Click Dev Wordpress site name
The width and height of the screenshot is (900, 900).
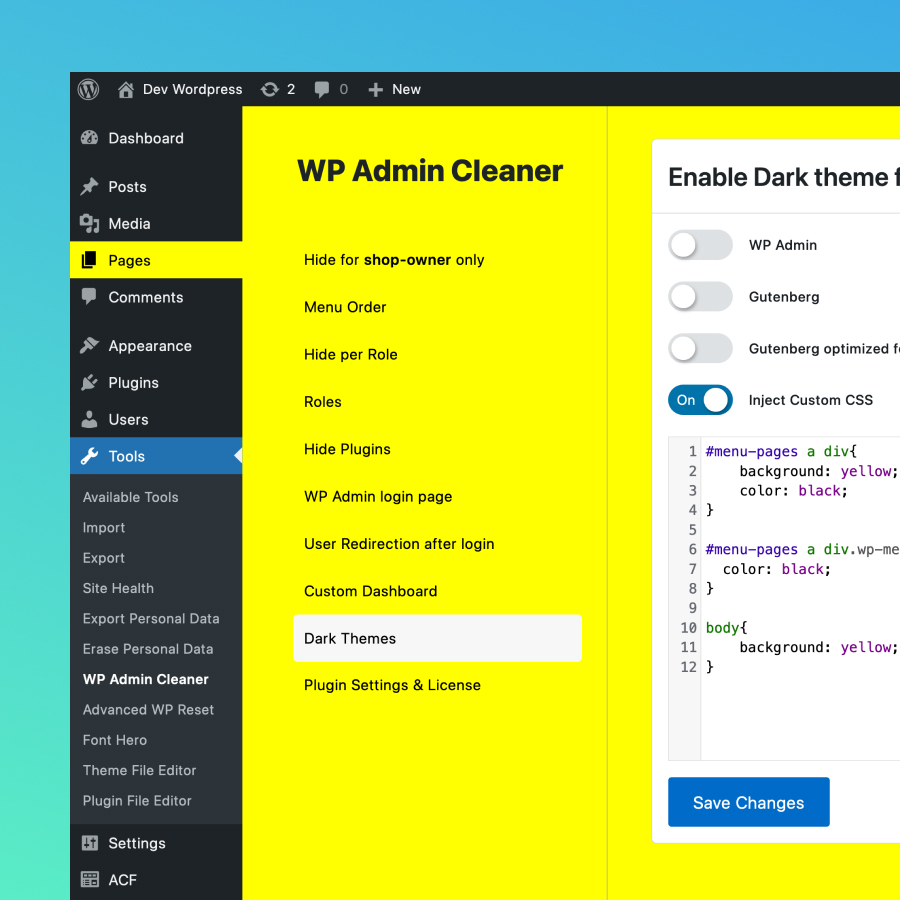click(x=192, y=90)
